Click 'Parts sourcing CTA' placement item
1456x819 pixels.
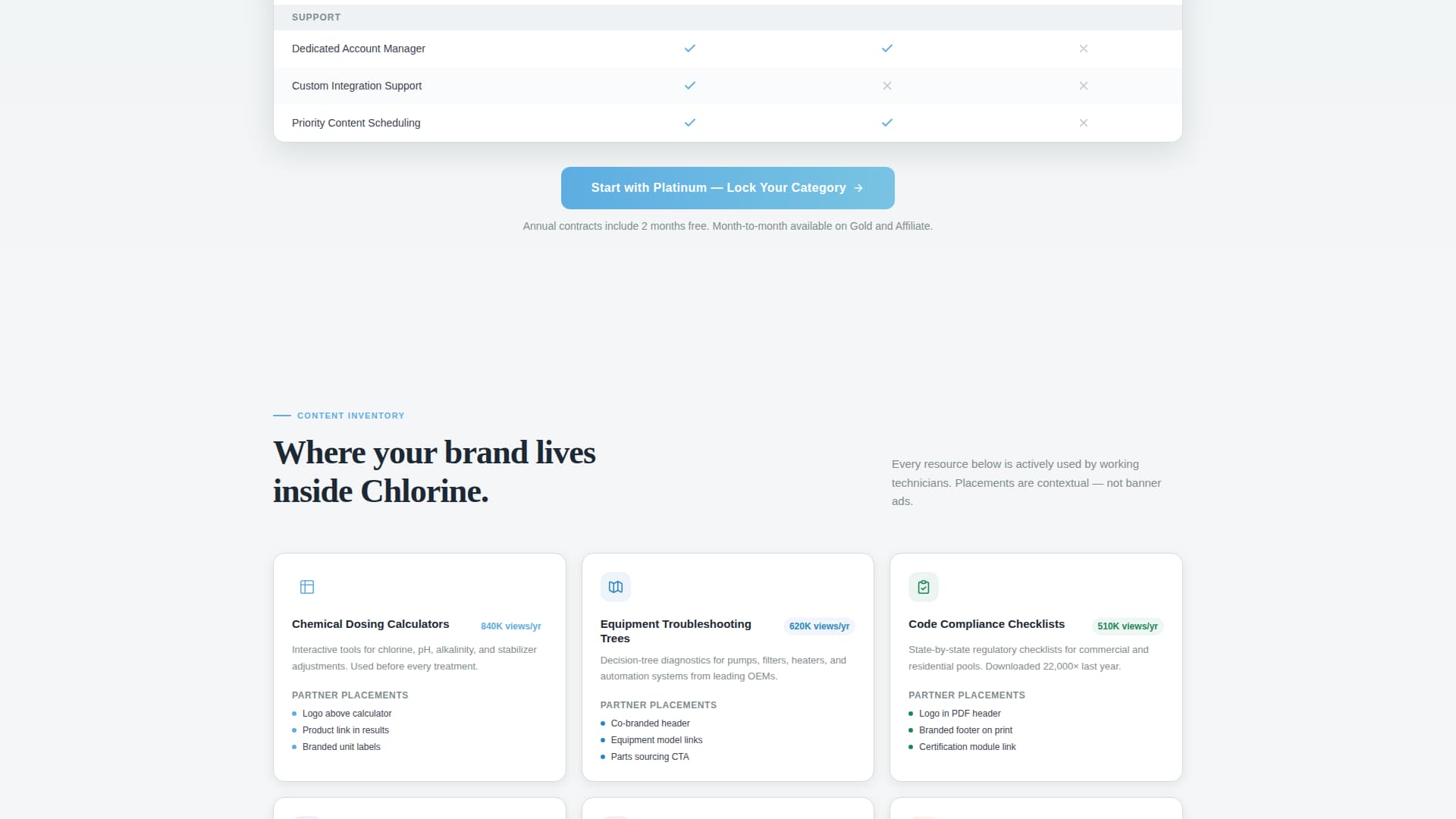click(650, 757)
